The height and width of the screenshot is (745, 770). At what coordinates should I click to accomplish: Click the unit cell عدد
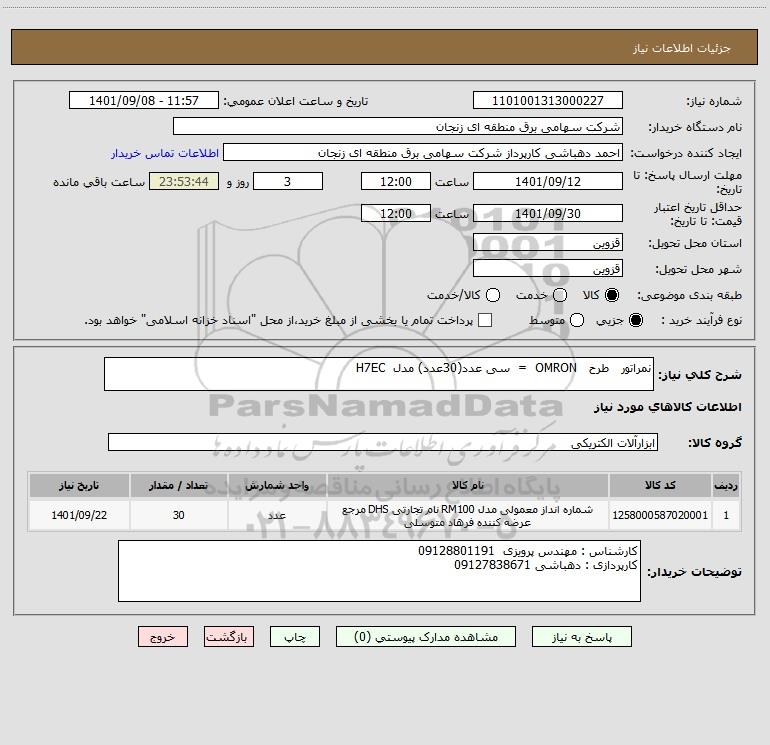[277, 515]
